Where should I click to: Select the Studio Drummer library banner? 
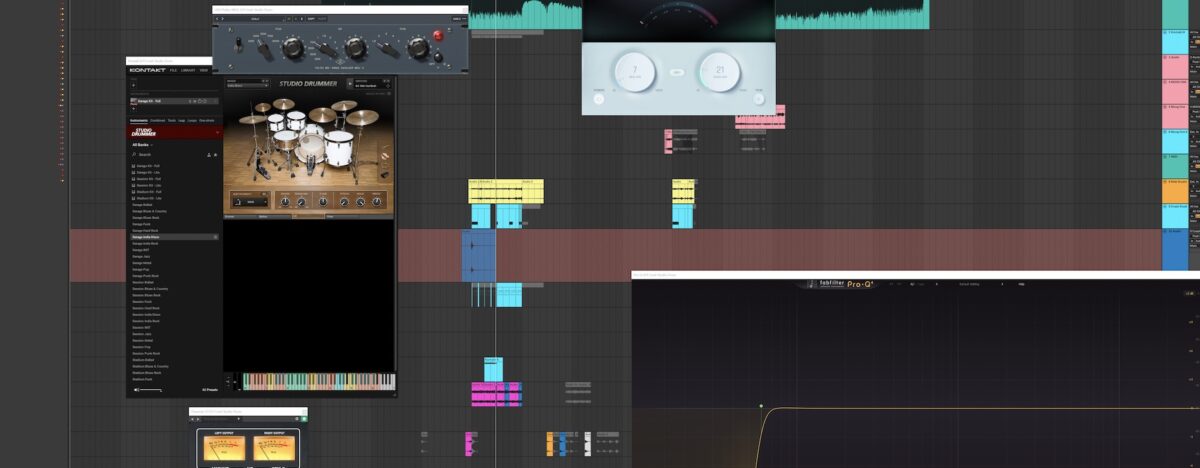[173, 131]
